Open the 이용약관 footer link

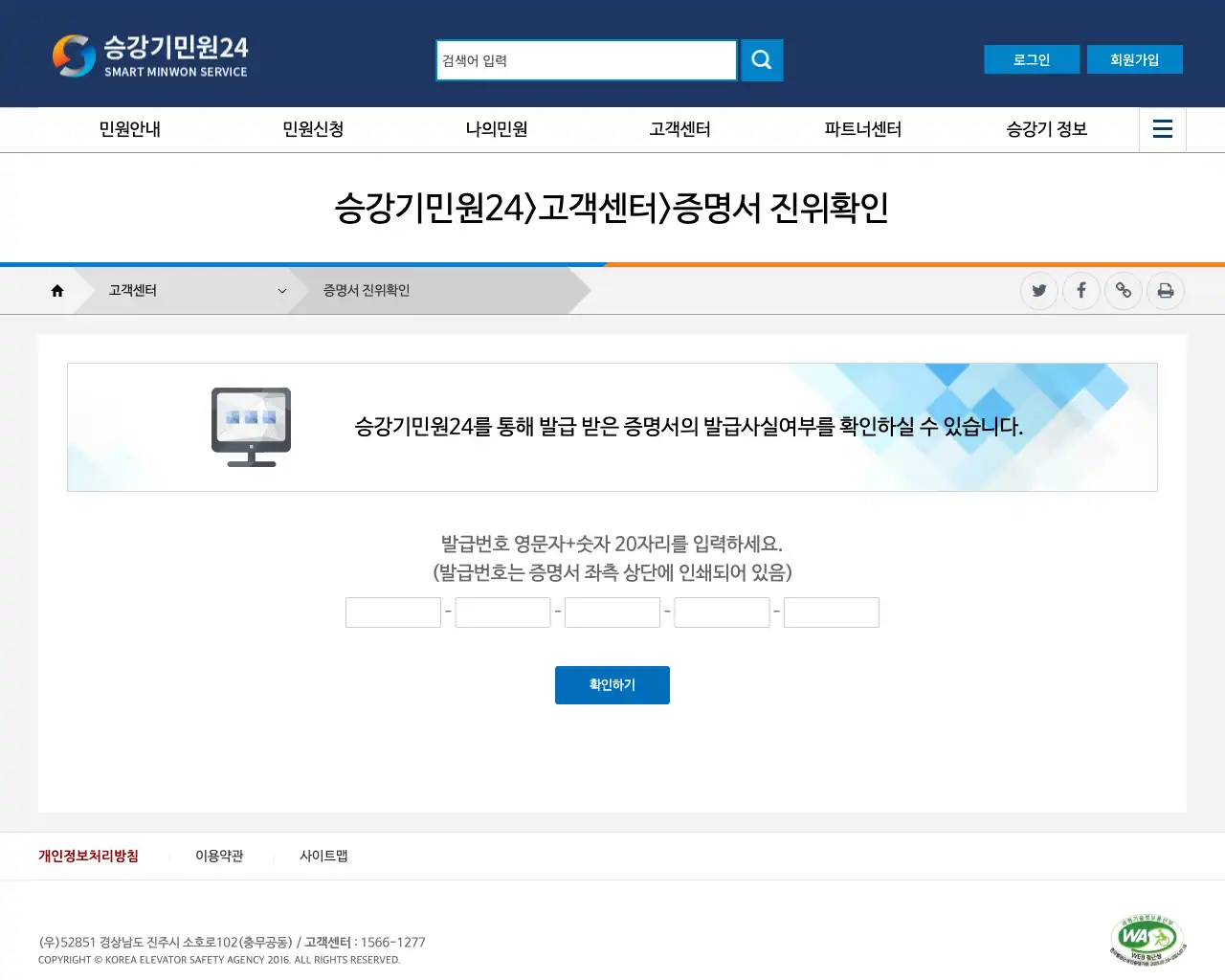[x=219, y=856]
